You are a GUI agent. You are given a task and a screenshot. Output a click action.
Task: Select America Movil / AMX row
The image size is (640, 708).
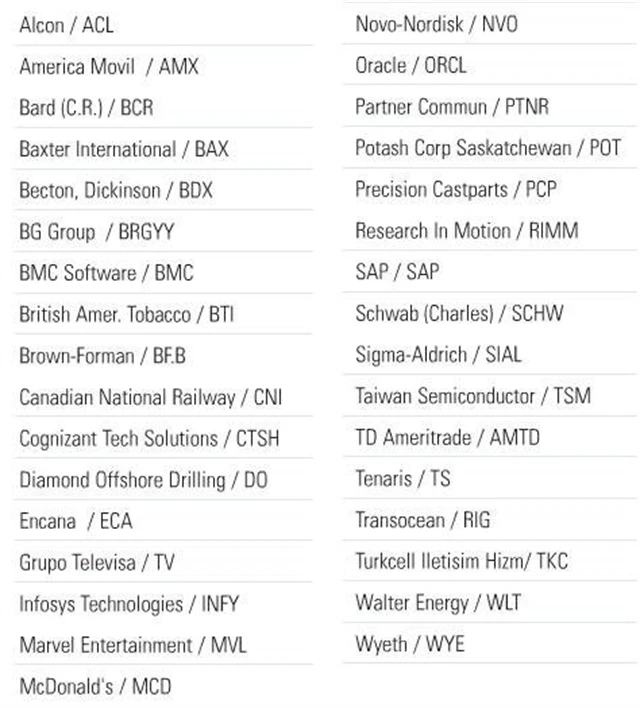pos(109,67)
